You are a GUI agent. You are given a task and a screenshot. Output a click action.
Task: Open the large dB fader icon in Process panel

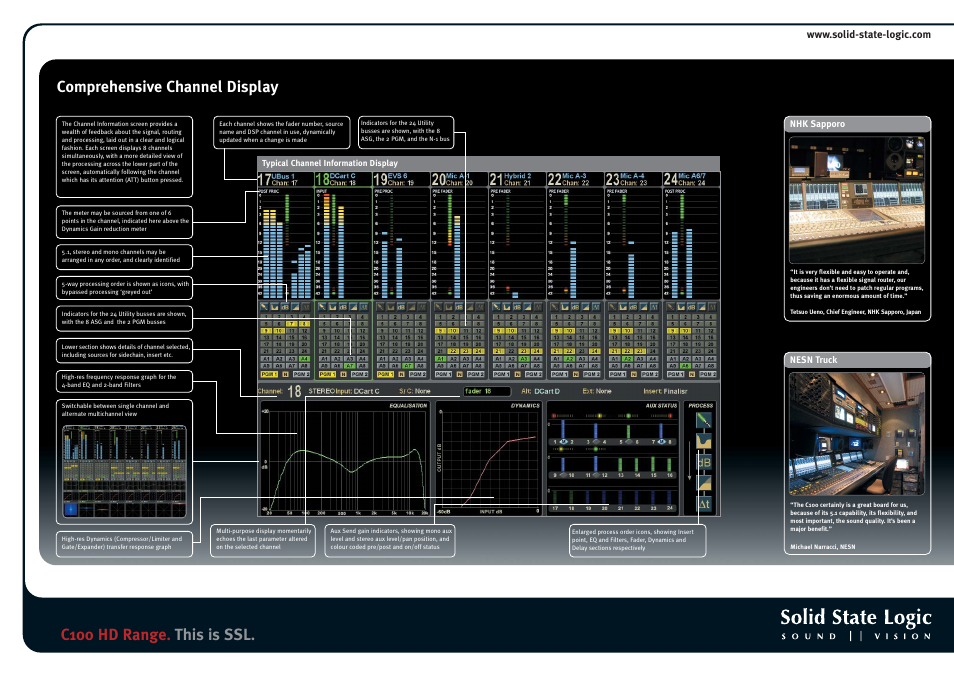(x=704, y=462)
